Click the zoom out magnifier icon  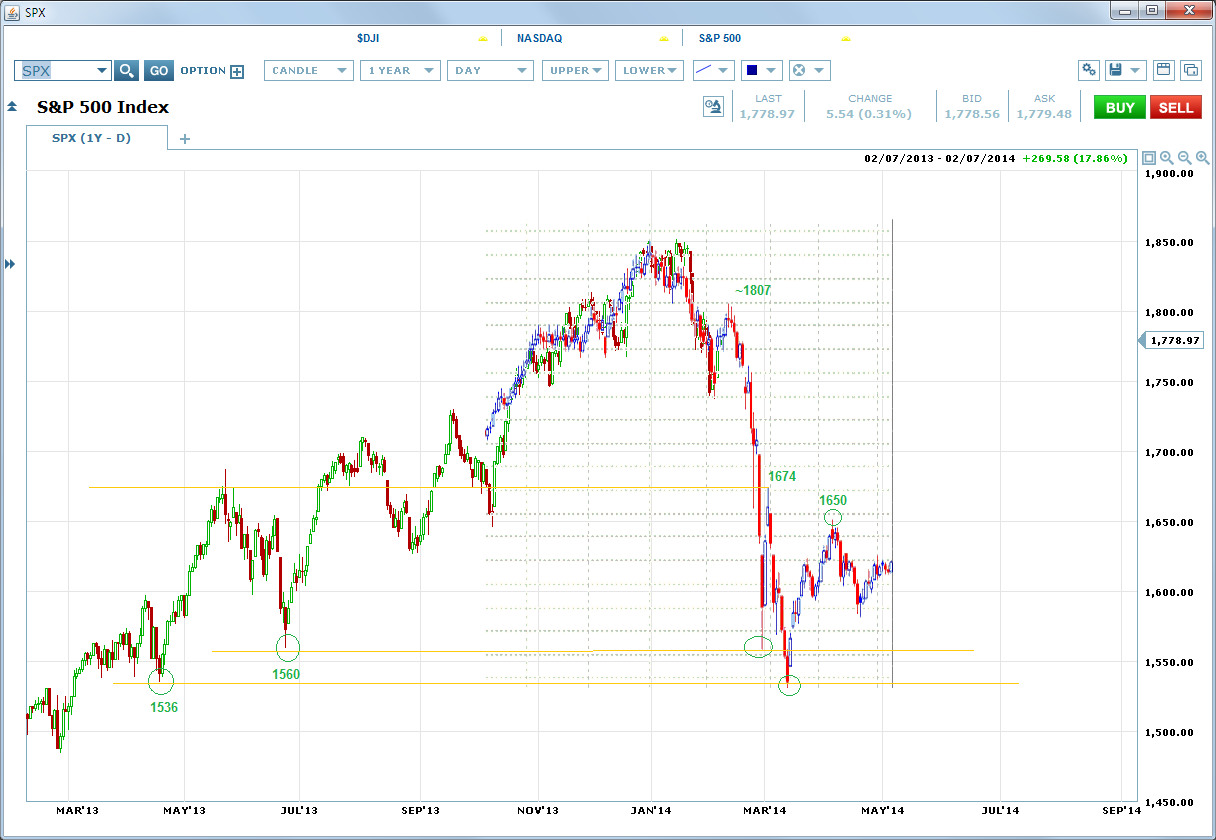click(1185, 158)
